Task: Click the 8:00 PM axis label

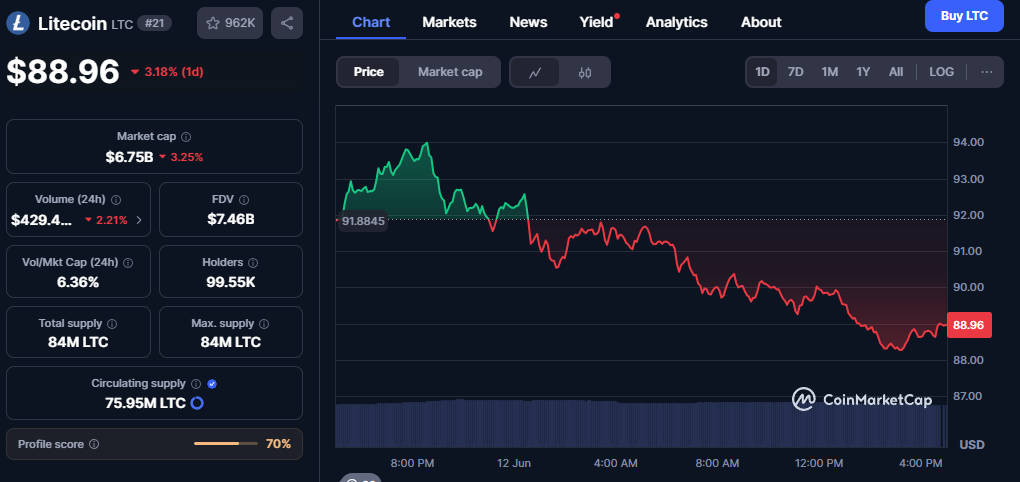Action: point(412,463)
